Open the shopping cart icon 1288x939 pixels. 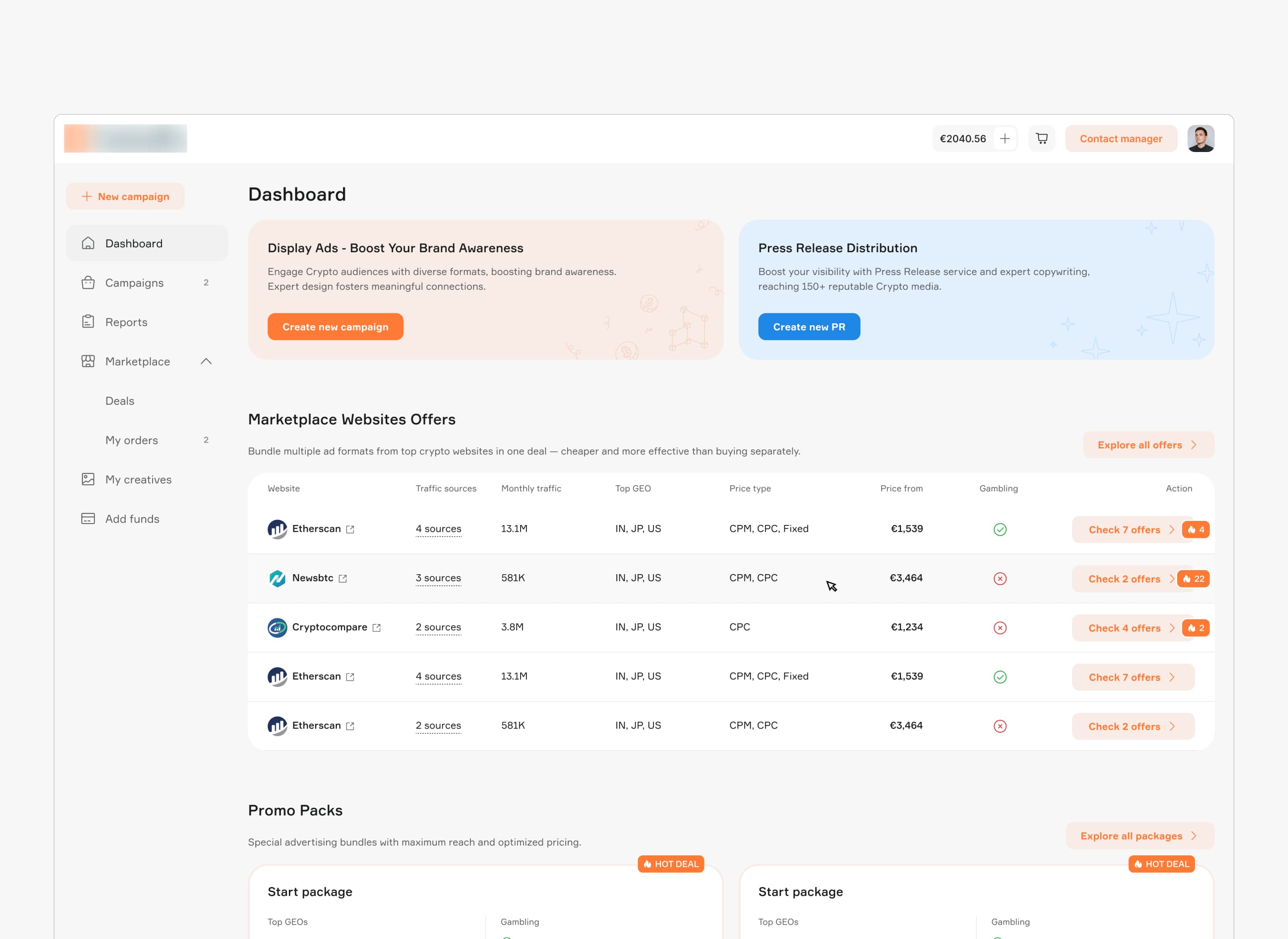coord(1041,139)
